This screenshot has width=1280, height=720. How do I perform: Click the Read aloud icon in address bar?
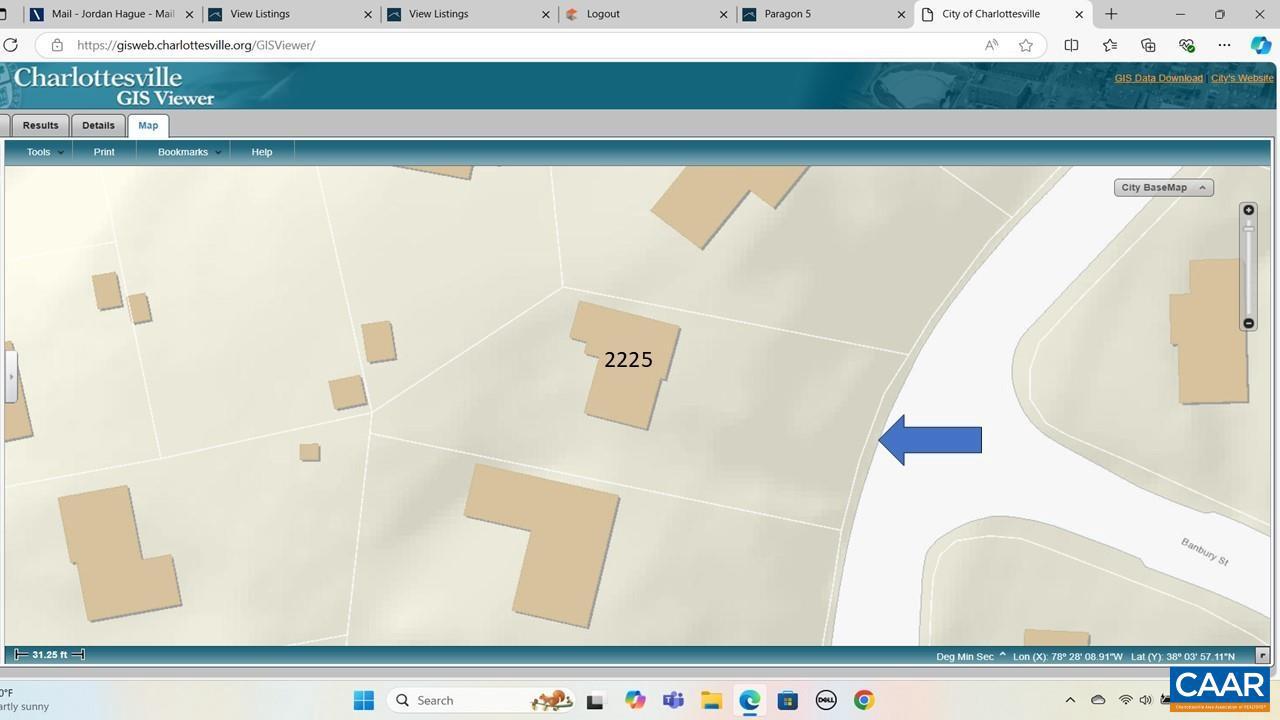(991, 45)
